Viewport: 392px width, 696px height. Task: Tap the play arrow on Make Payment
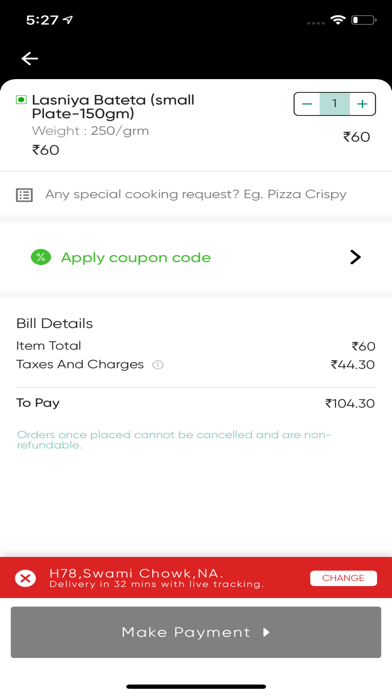click(x=266, y=632)
